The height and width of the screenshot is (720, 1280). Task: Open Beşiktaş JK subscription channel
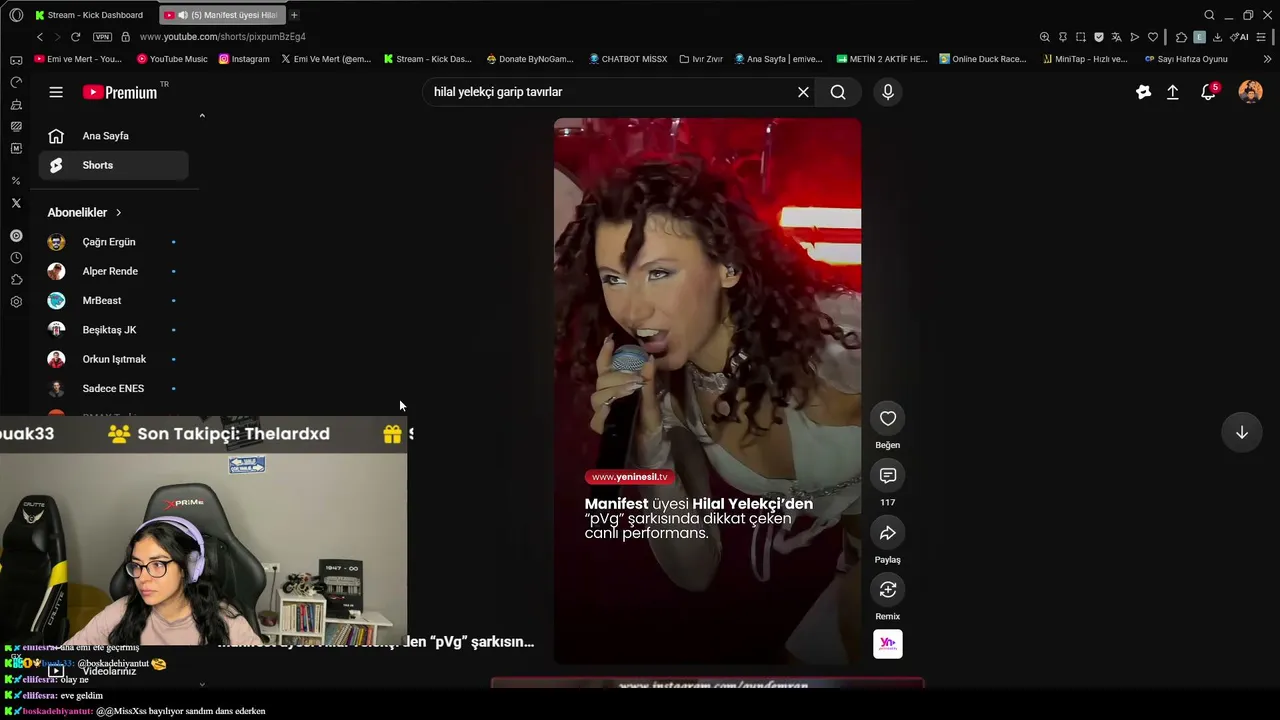pos(113,330)
